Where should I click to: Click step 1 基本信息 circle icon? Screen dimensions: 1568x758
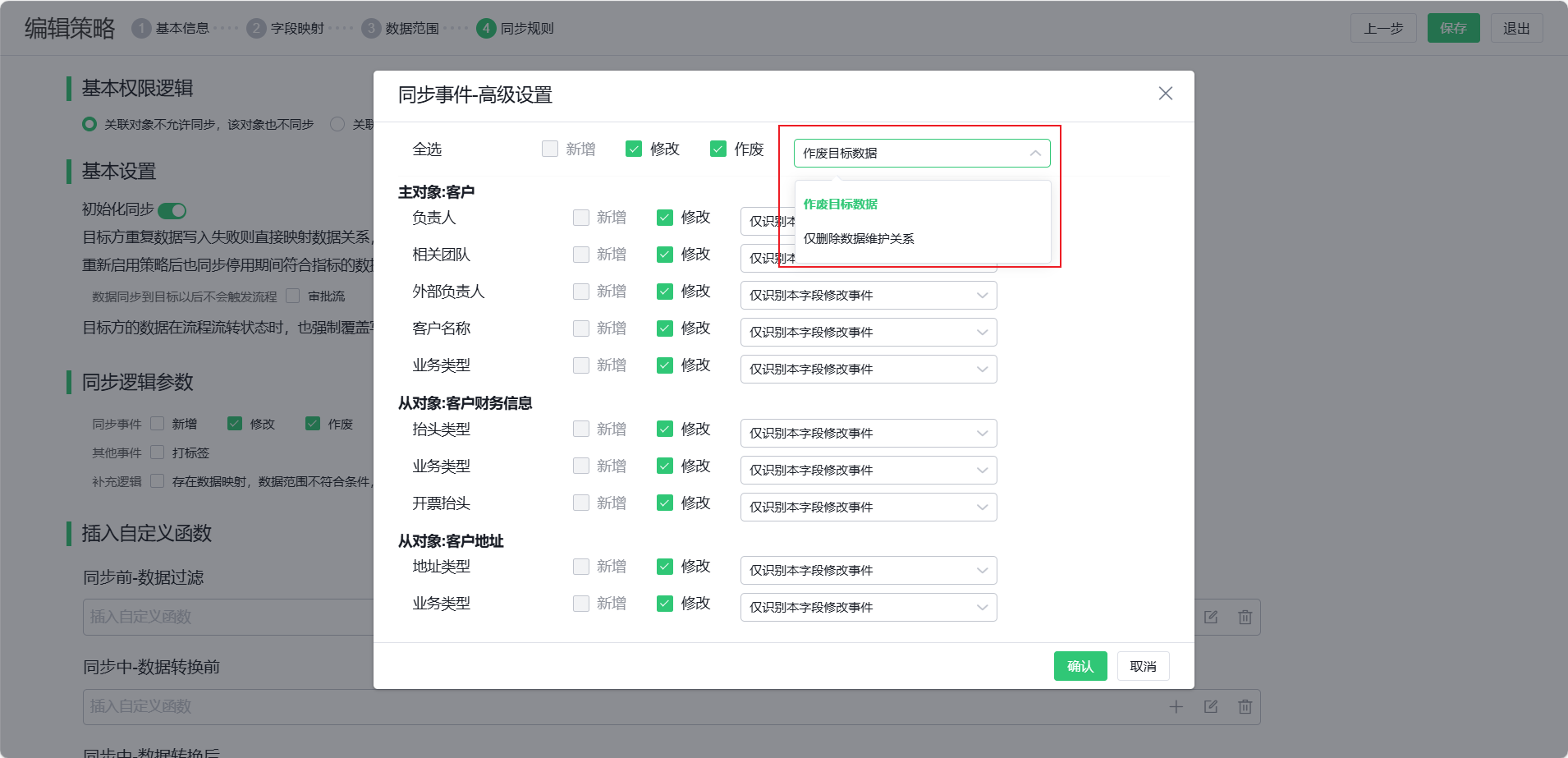[x=141, y=27]
